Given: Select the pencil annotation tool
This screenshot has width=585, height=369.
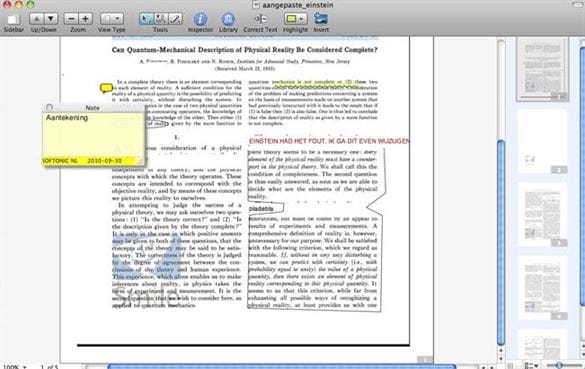Looking at the screenshot, I should (x=175, y=19).
